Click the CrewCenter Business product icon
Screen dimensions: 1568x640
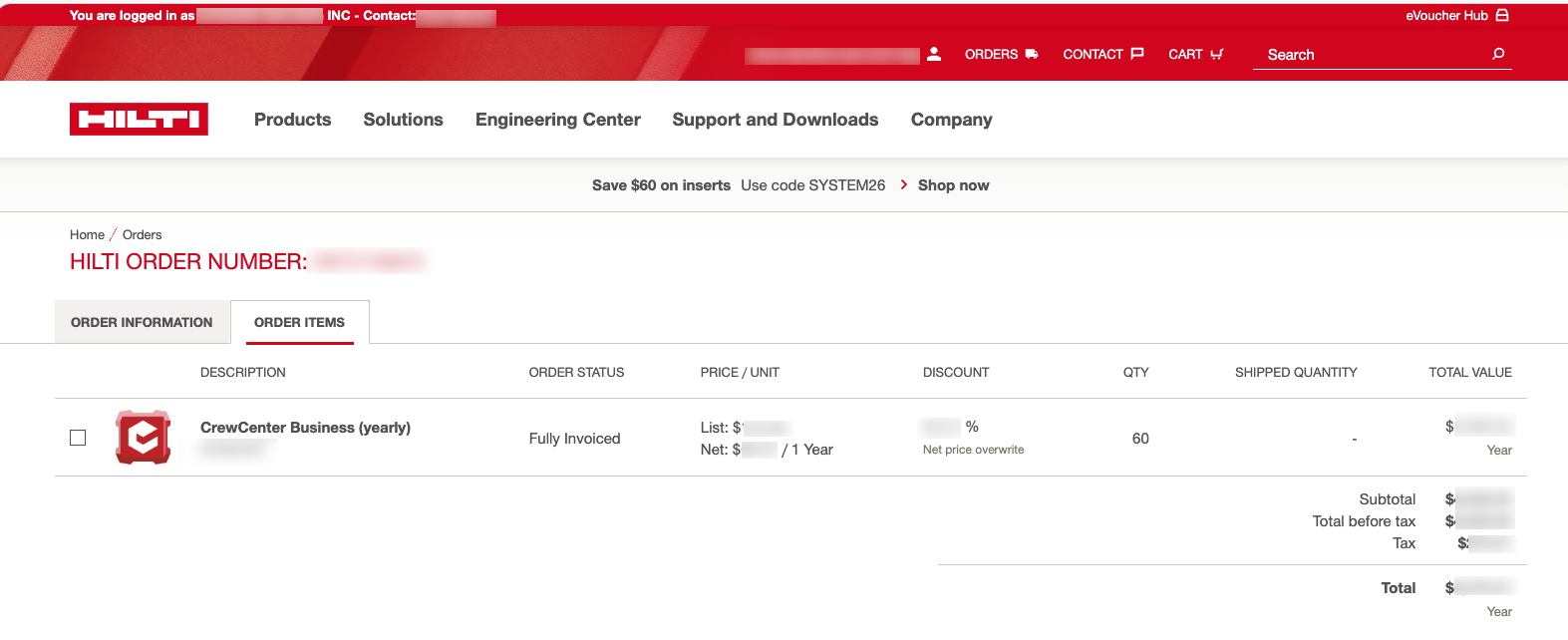144,437
